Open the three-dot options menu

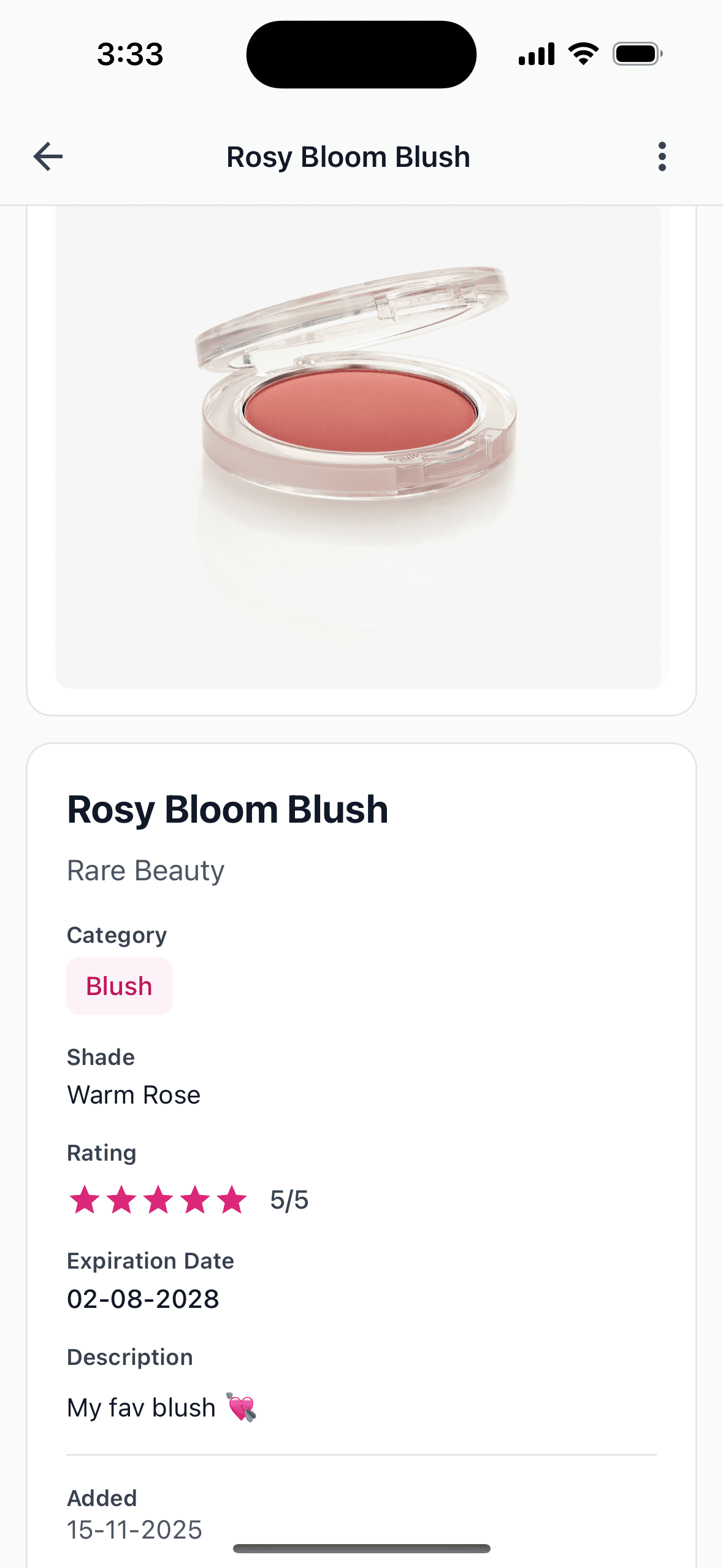point(662,157)
